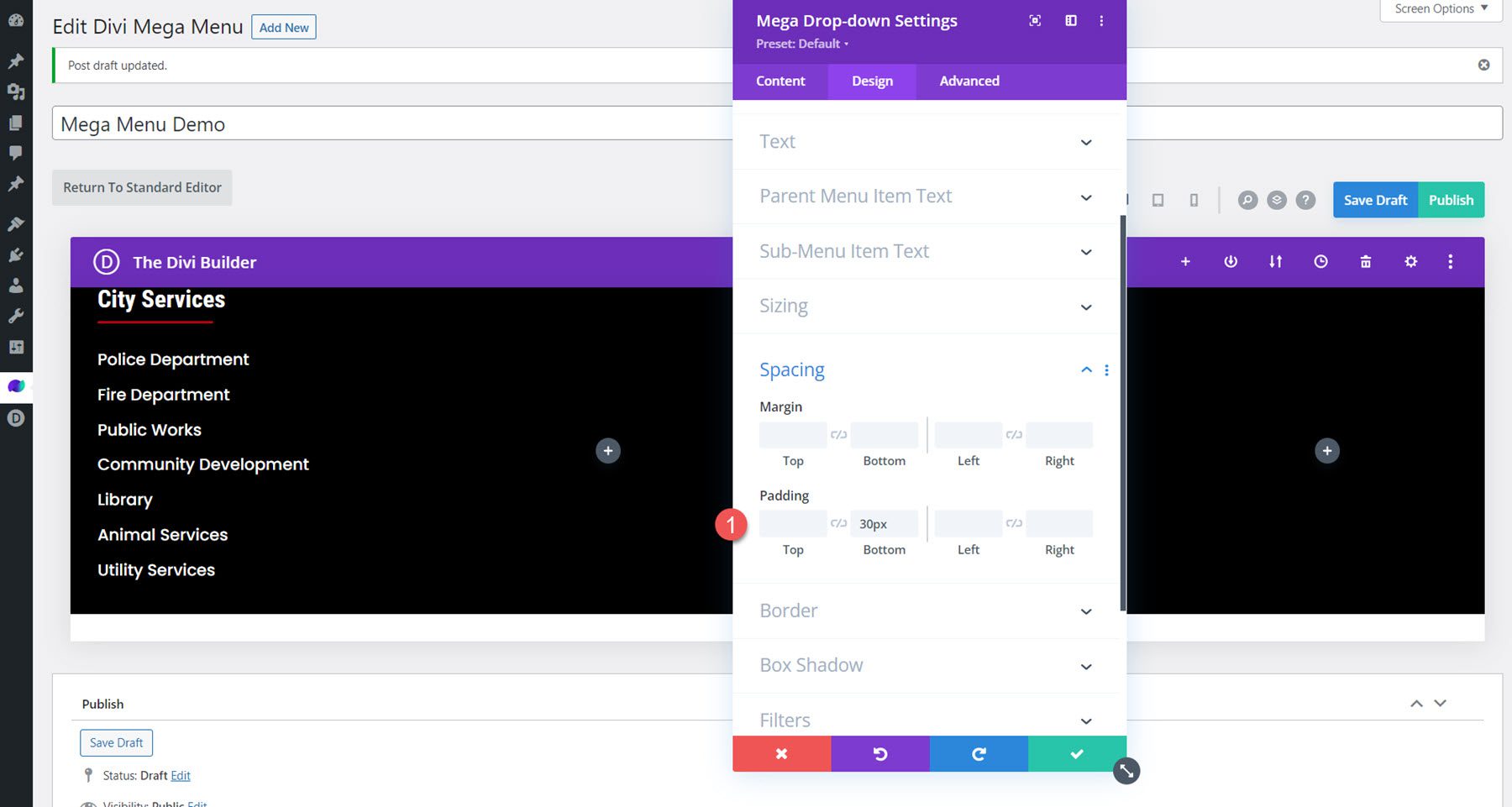Toggle linked values for left and right padding
This screenshot has width=1512, height=807.
(x=1014, y=523)
